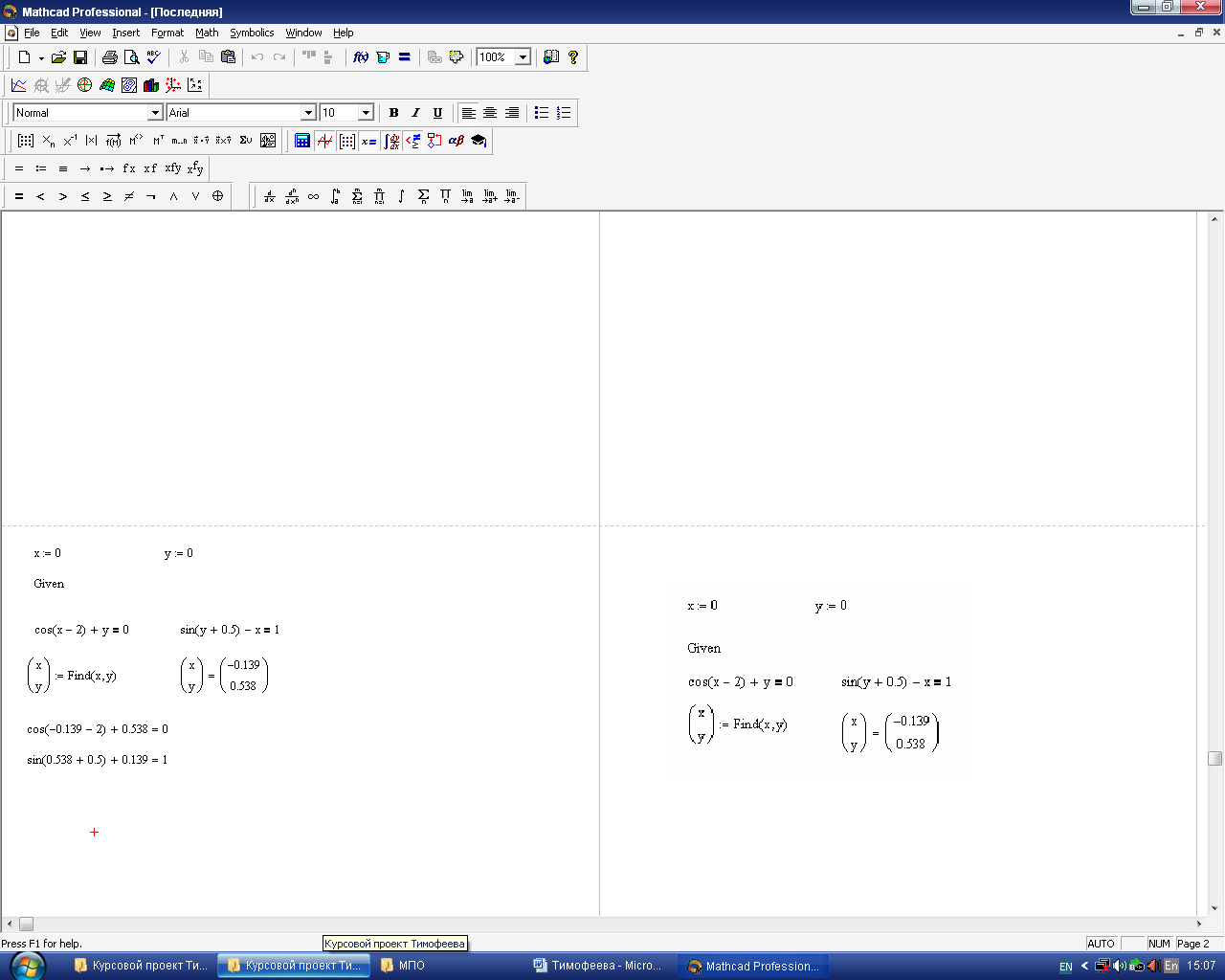Run the ABC spelling check
This screenshot has height=980, width=1225.
click(153, 57)
